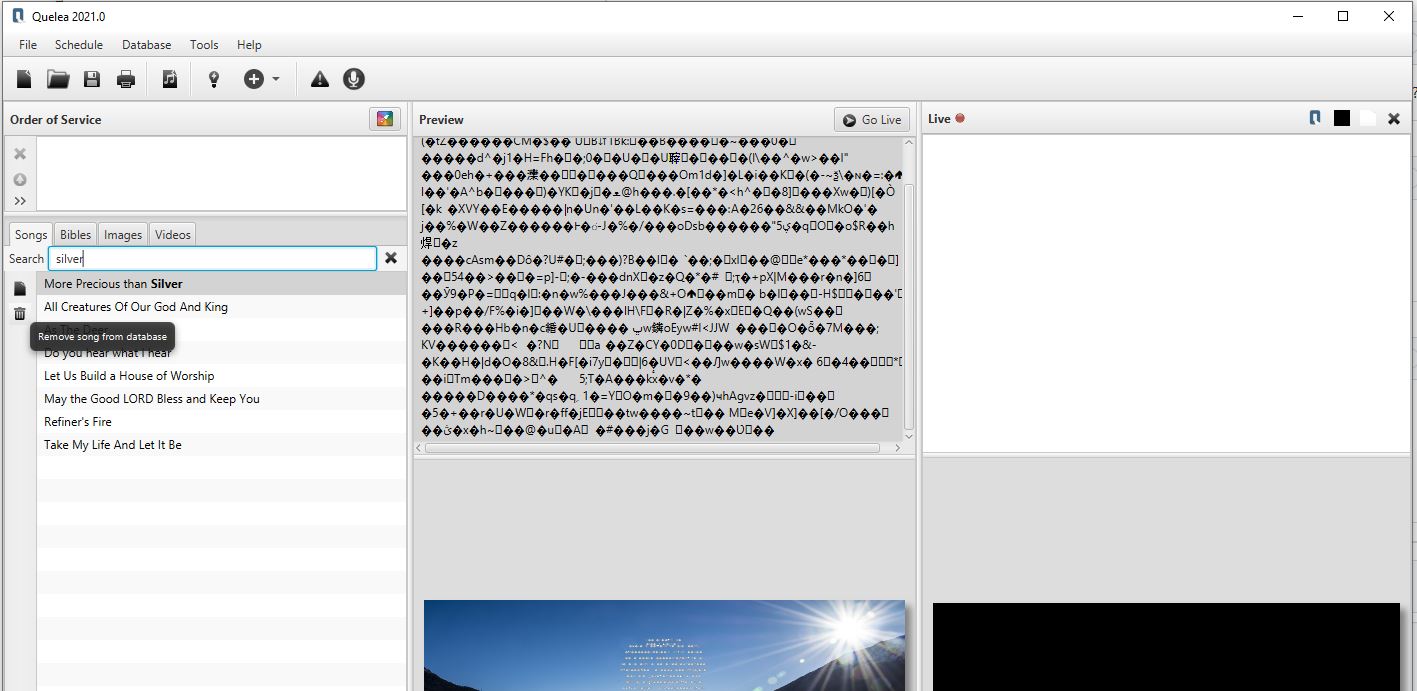Open the notices manager warning icon
Image resolution: width=1417 pixels, height=691 pixels.
pyautogui.click(x=319, y=78)
